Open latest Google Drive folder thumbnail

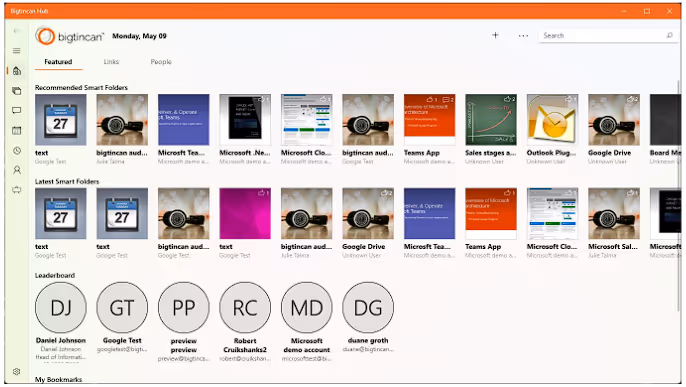click(x=368, y=213)
